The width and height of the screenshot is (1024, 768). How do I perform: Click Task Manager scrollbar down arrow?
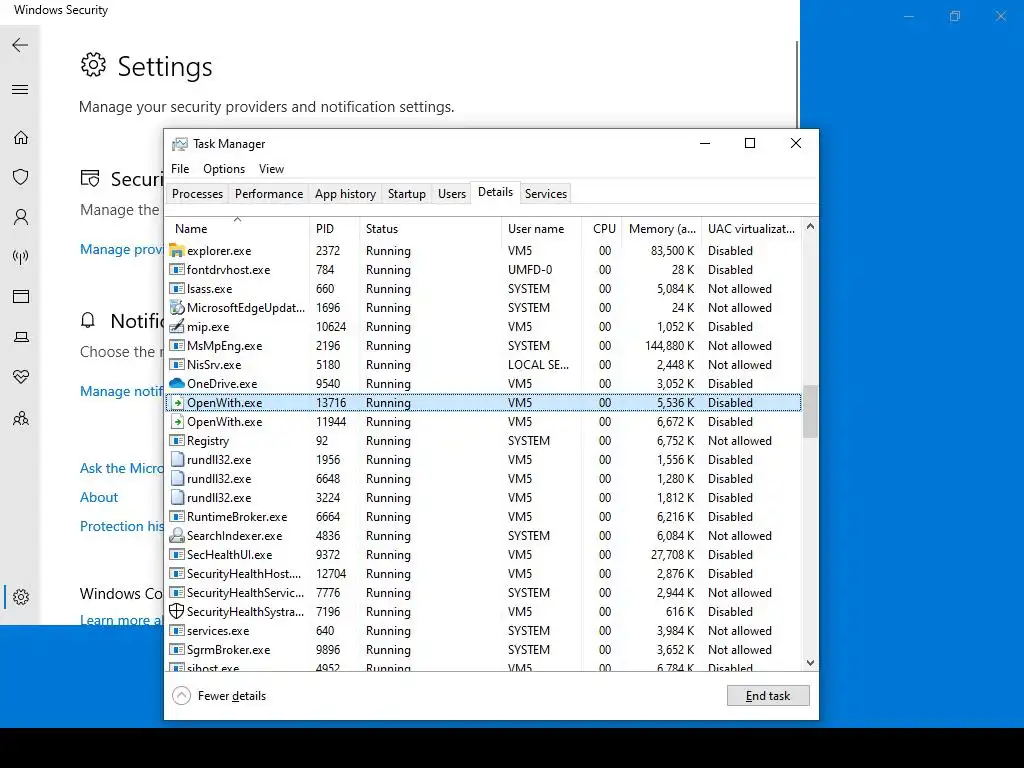pyautogui.click(x=810, y=663)
